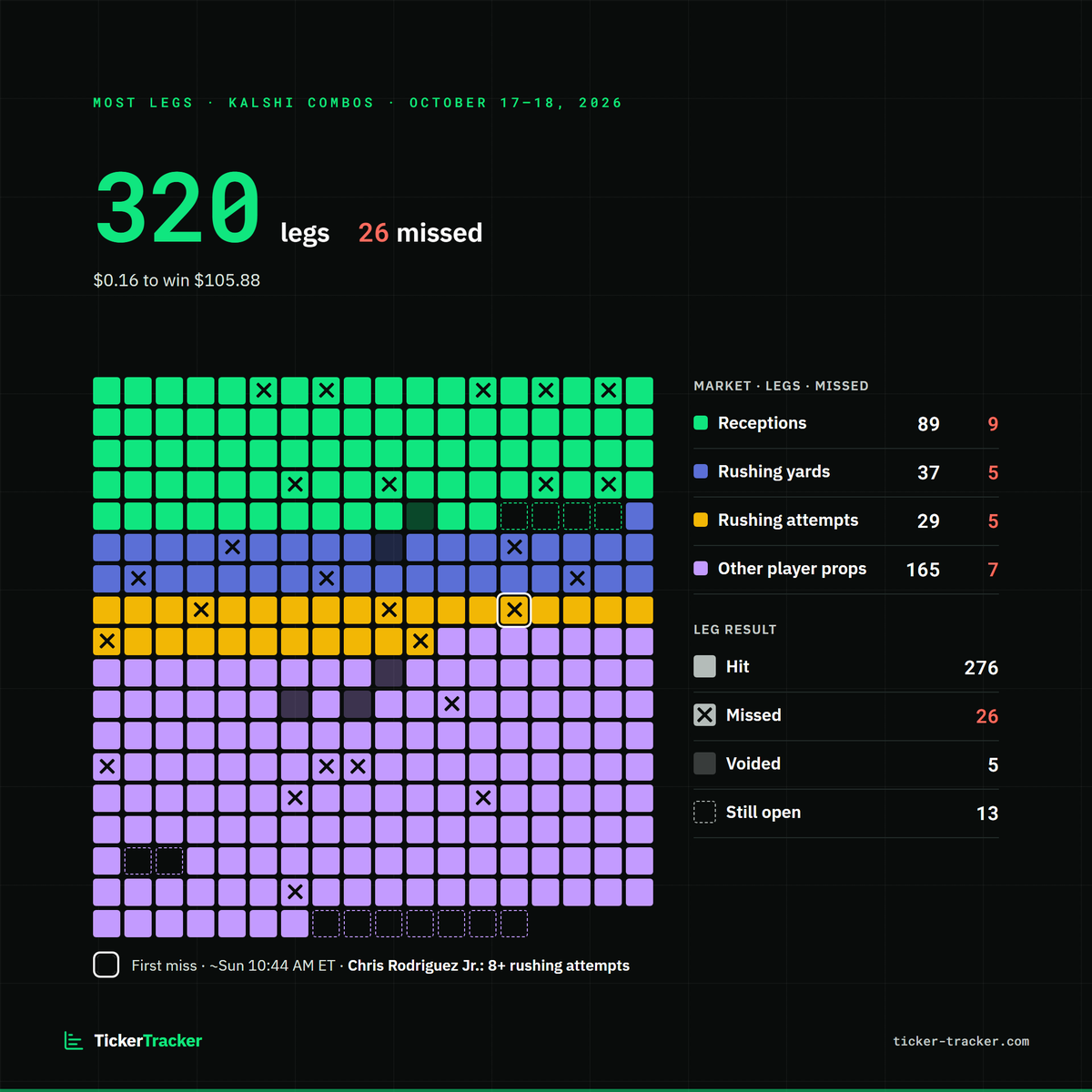Click the TickerTracker bar-chart logo icon
This screenshot has height=1092, width=1092.
point(73,1040)
